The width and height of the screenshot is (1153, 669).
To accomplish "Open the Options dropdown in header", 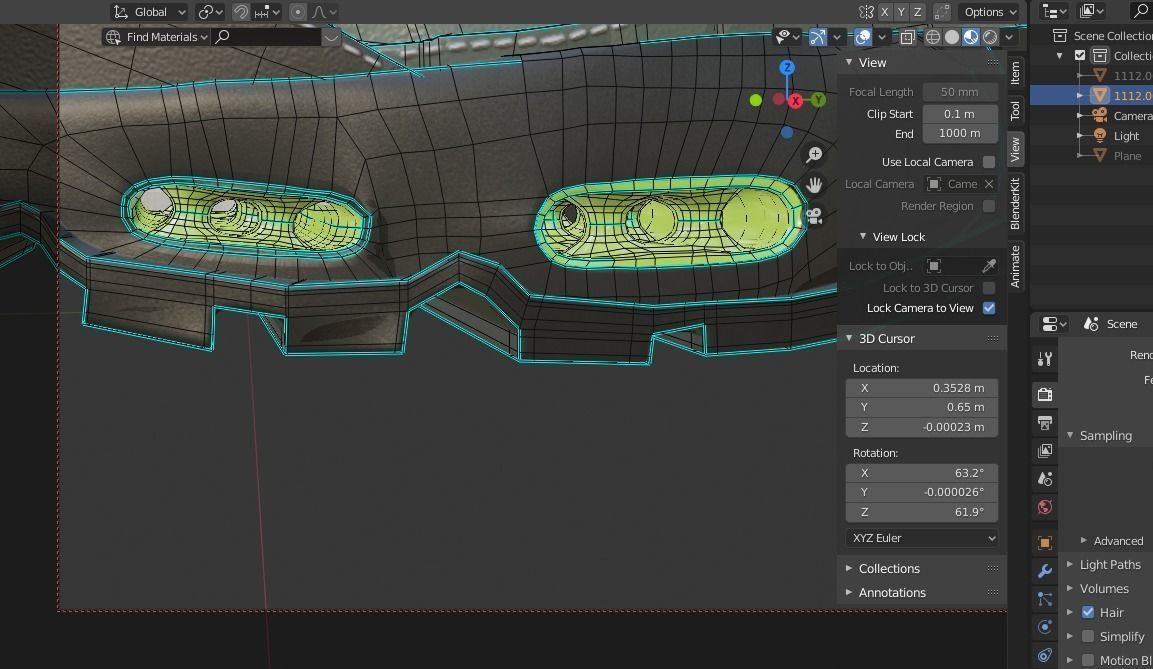I will click(x=990, y=12).
